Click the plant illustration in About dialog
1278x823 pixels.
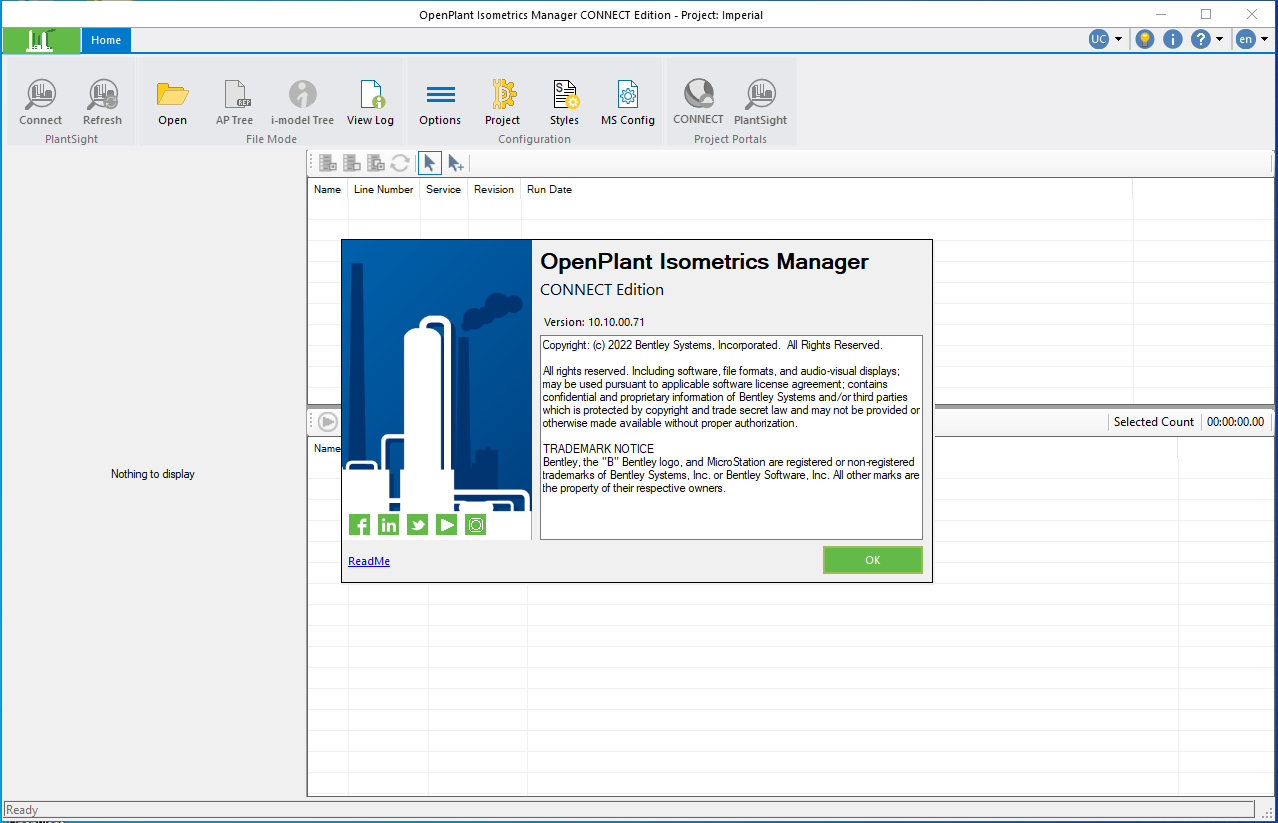pos(437,390)
